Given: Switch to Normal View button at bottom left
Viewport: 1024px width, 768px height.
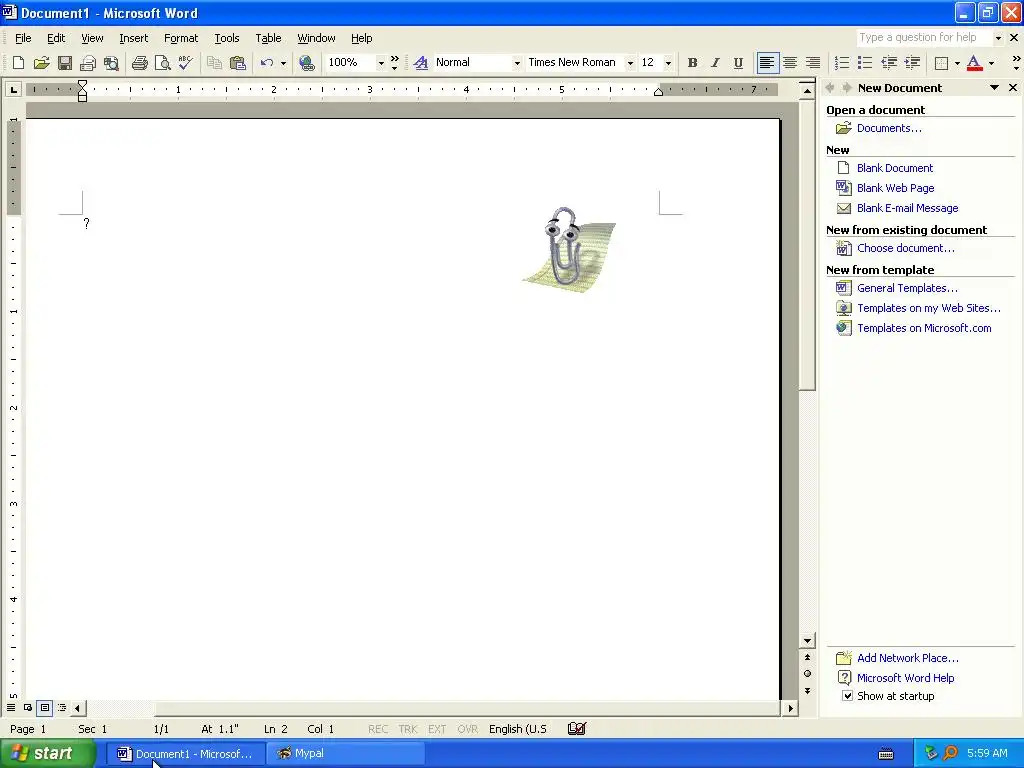Looking at the screenshot, I should (11, 707).
